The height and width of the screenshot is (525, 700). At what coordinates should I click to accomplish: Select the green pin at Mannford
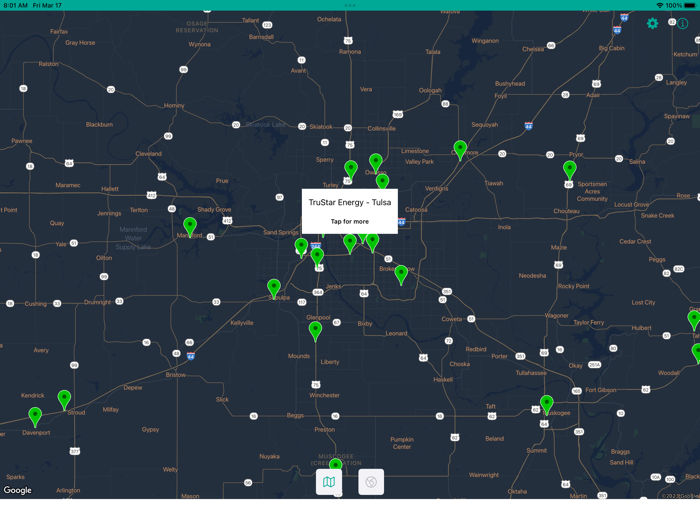click(x=190, y=226)
